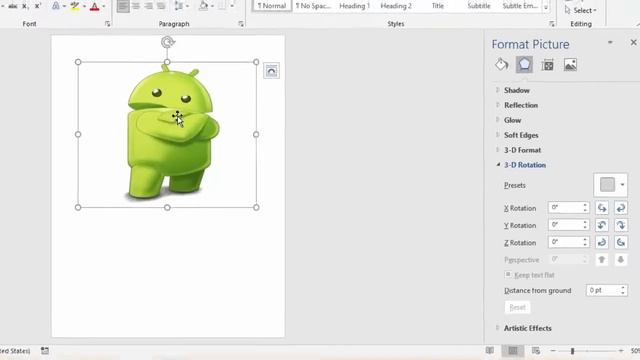Viewport: 640px width, 360px height.
Task: Align text left
Action: 123,6
